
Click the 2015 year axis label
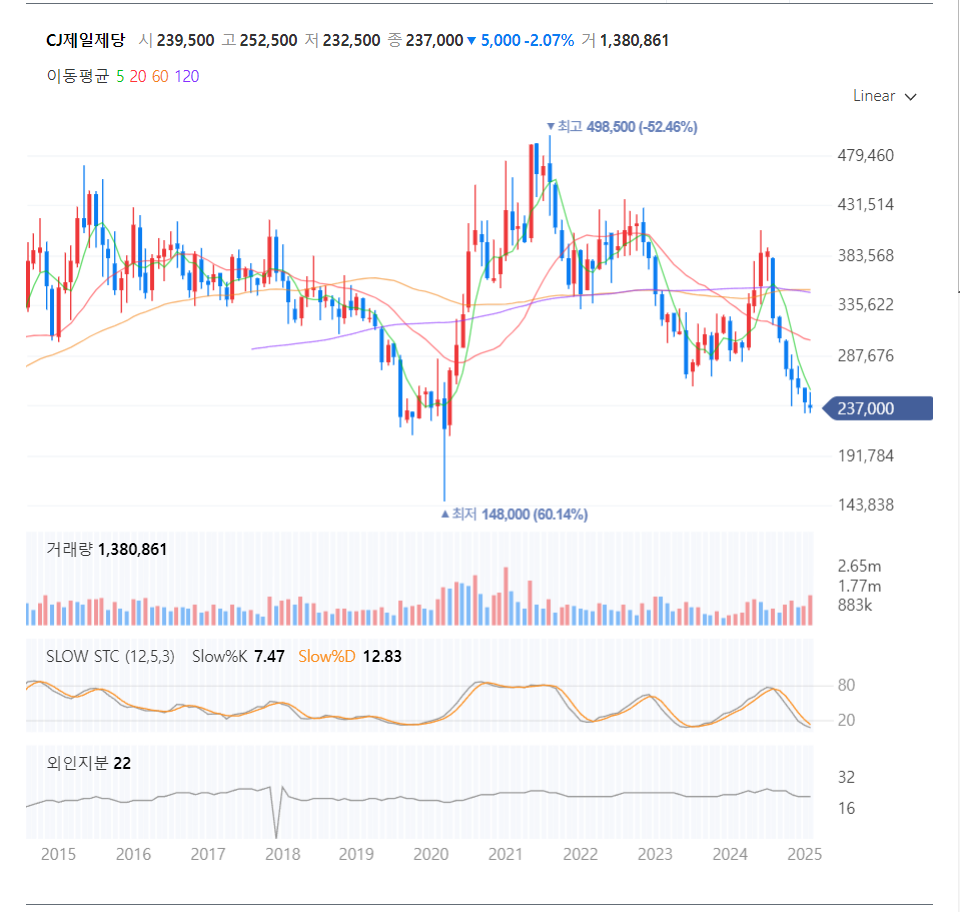(58, 854)
